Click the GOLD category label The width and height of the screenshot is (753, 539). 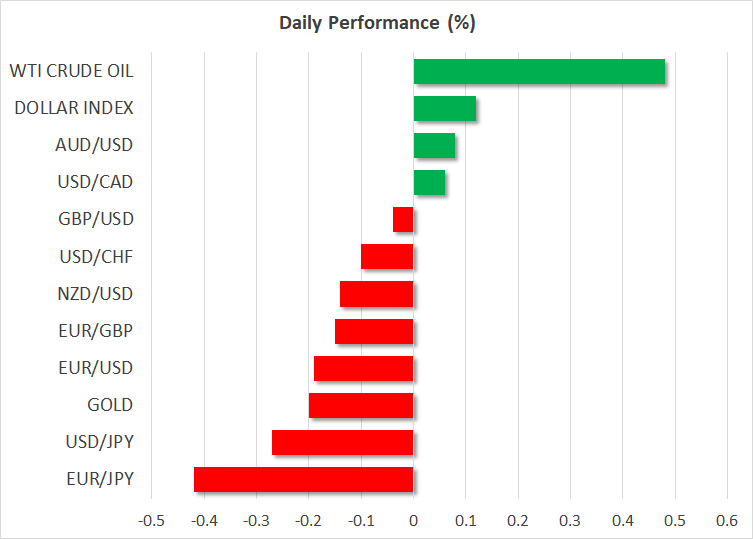(x=110, y=405)
